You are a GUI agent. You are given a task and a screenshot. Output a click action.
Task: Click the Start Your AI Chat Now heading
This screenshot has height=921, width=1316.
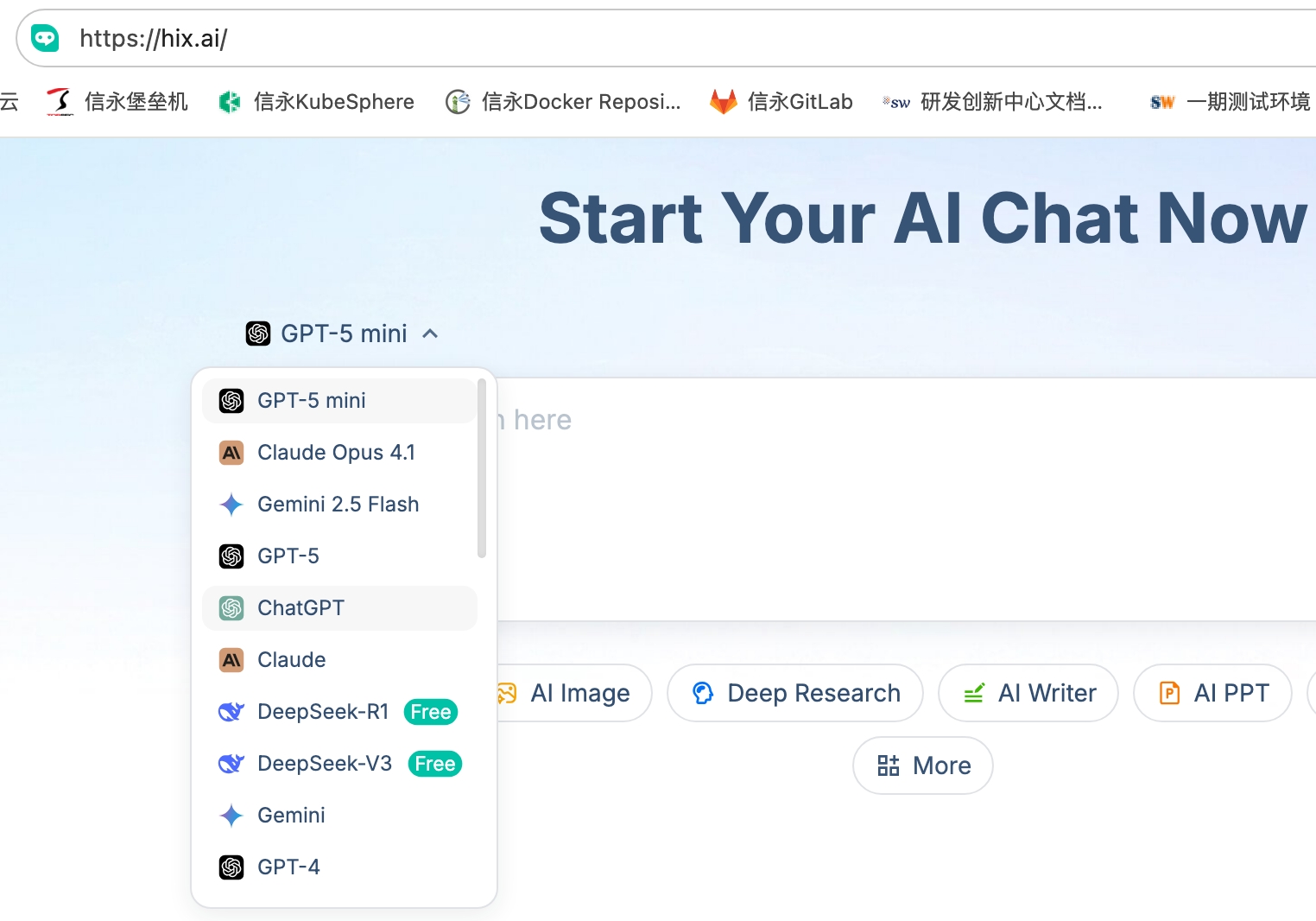click(923, 218)
